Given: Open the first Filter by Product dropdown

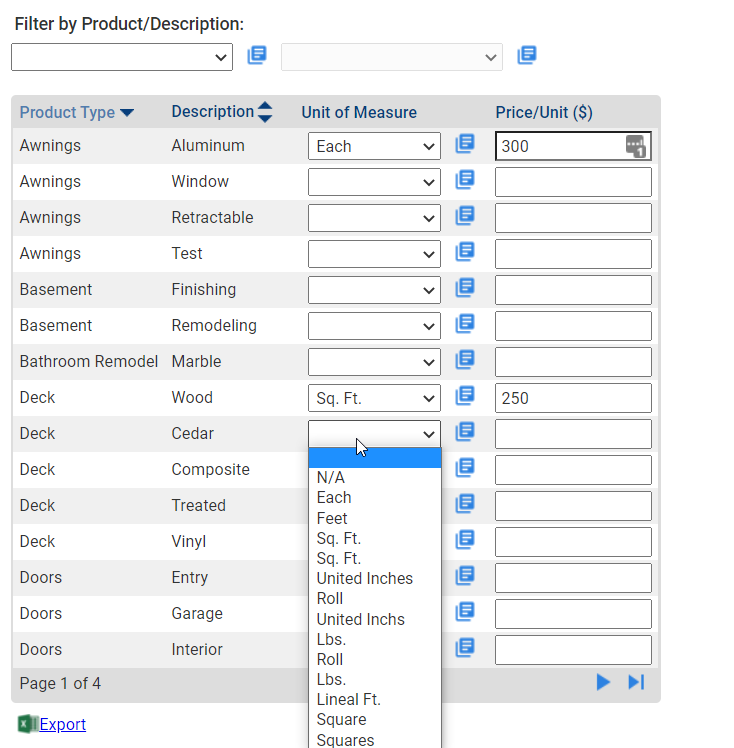Looking at the screenshot, I should [x=122, y=57].
